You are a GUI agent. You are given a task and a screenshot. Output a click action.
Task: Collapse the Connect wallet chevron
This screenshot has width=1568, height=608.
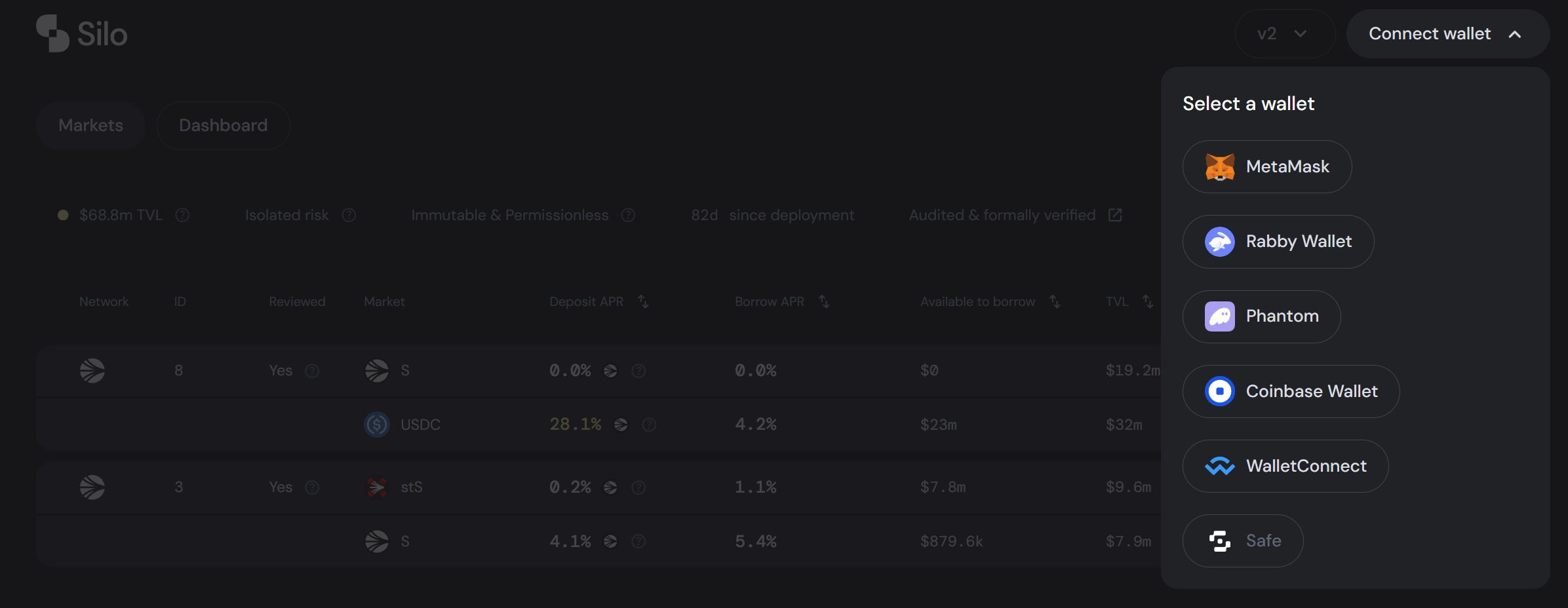coord(1516,33)
